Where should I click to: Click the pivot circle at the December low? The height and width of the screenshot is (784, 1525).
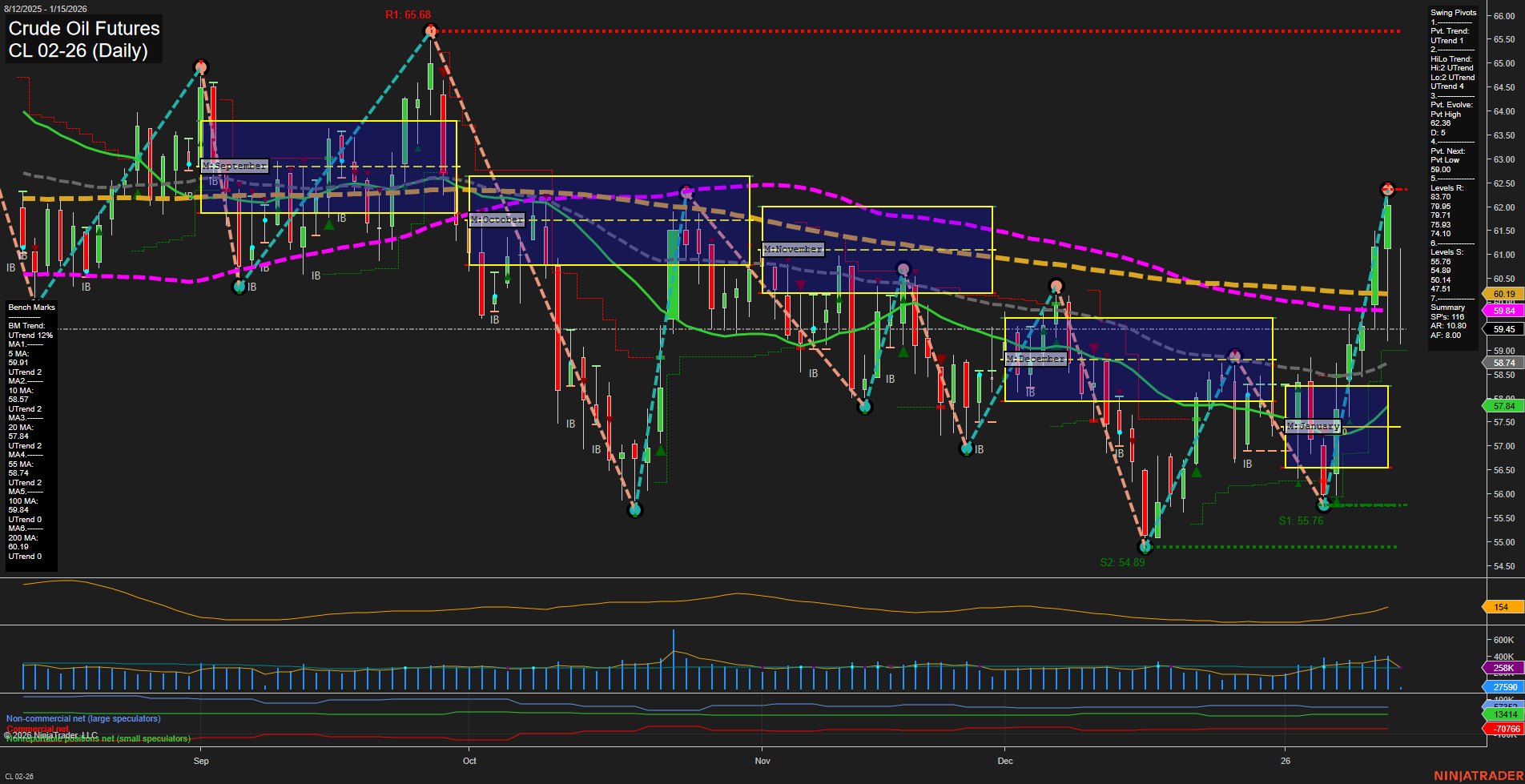point(1145,548)
